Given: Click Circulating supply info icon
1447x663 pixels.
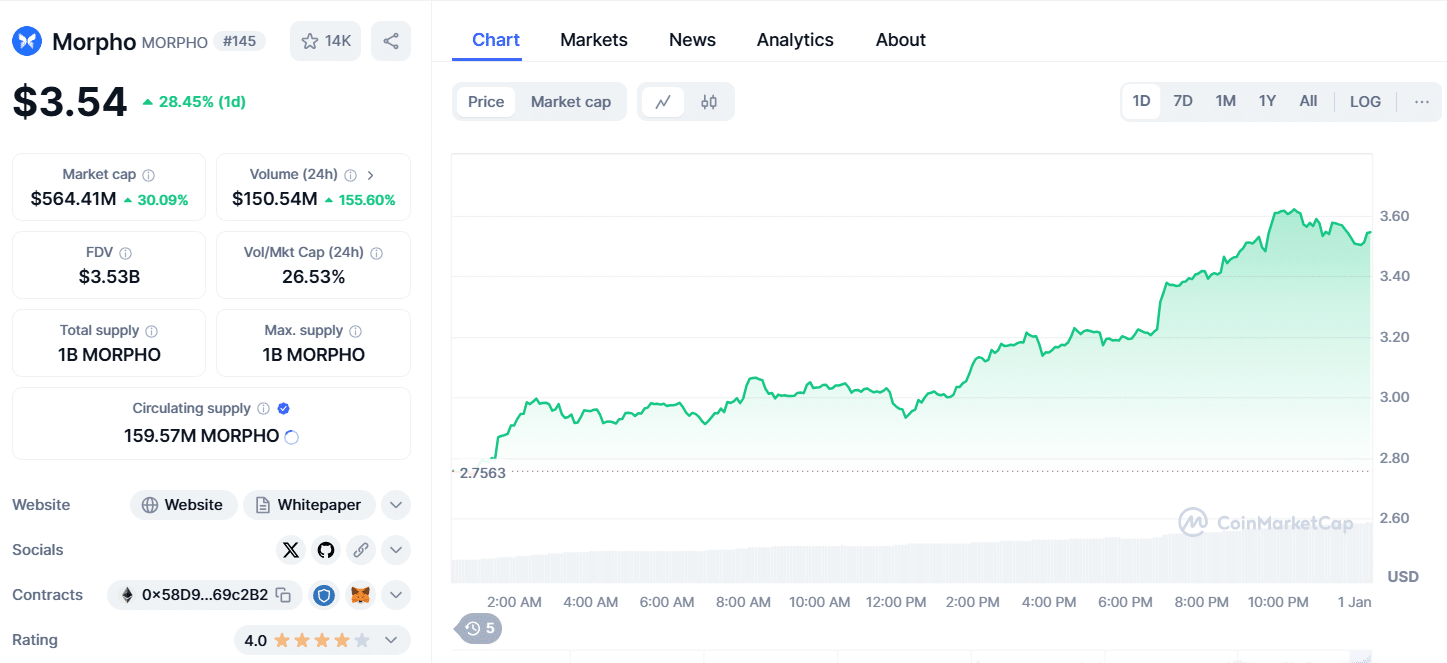Looking at the screenshot, I should (x=263, y=409).
